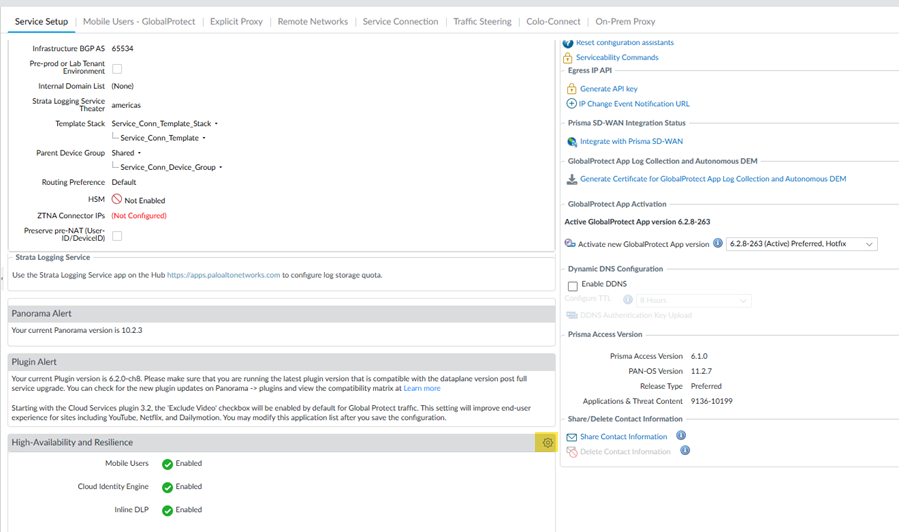Click the Generate API key link
Screen dimensions: 900x532
coord(608,88)
